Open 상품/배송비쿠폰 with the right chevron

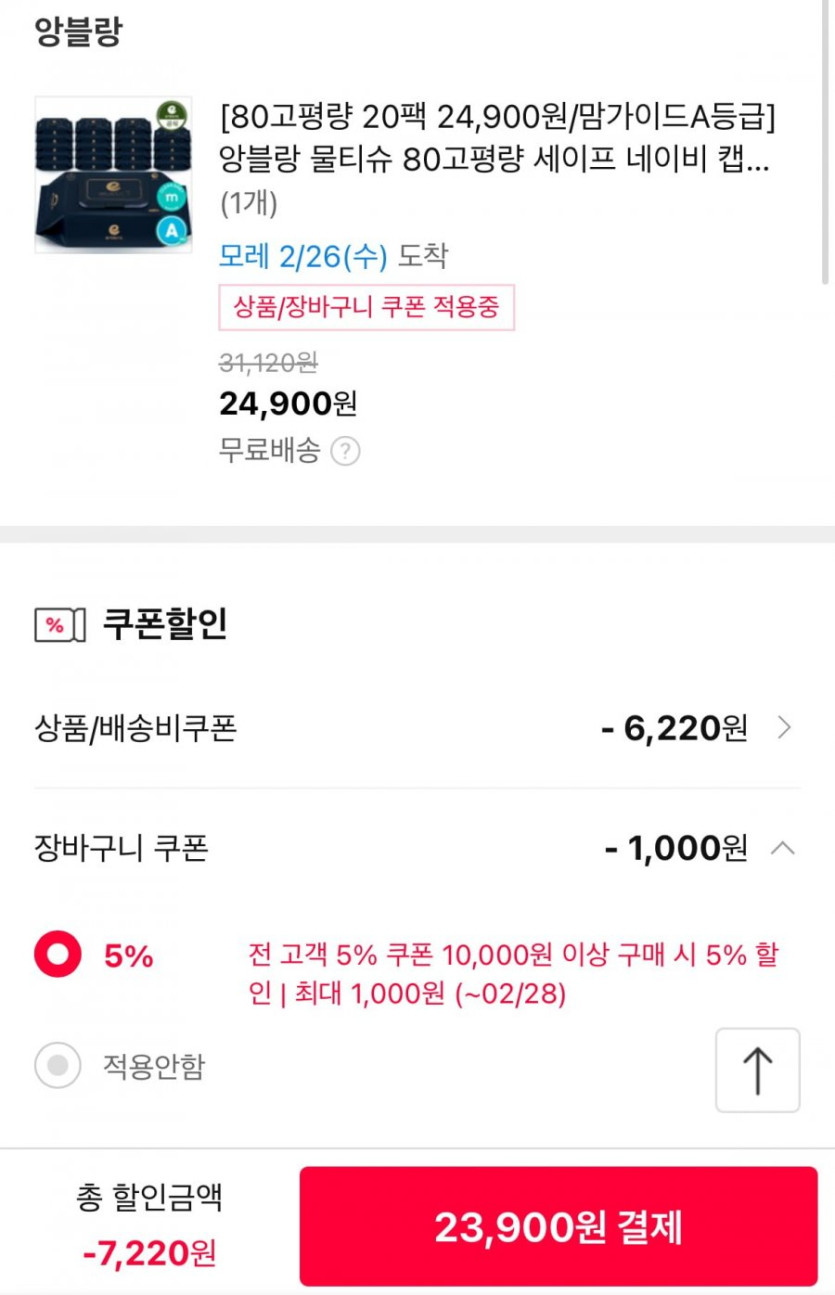(784, 728)
